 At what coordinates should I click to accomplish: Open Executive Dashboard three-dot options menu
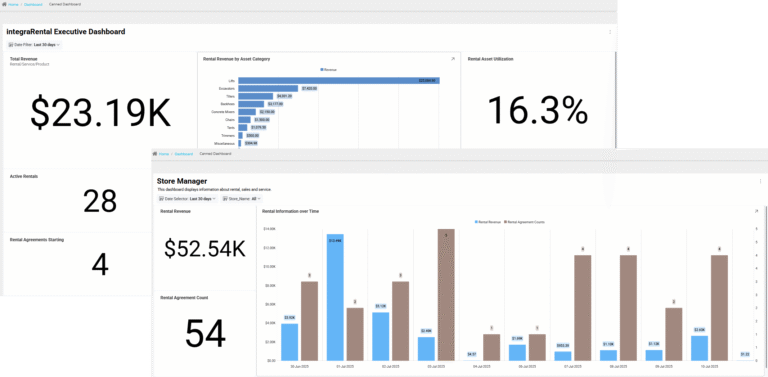[610, 32]
